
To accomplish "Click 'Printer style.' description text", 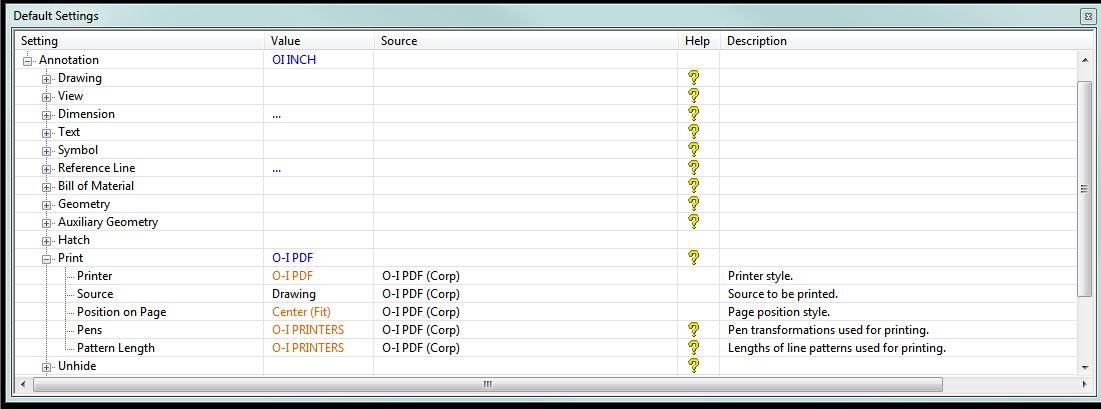I will (760, 275).
